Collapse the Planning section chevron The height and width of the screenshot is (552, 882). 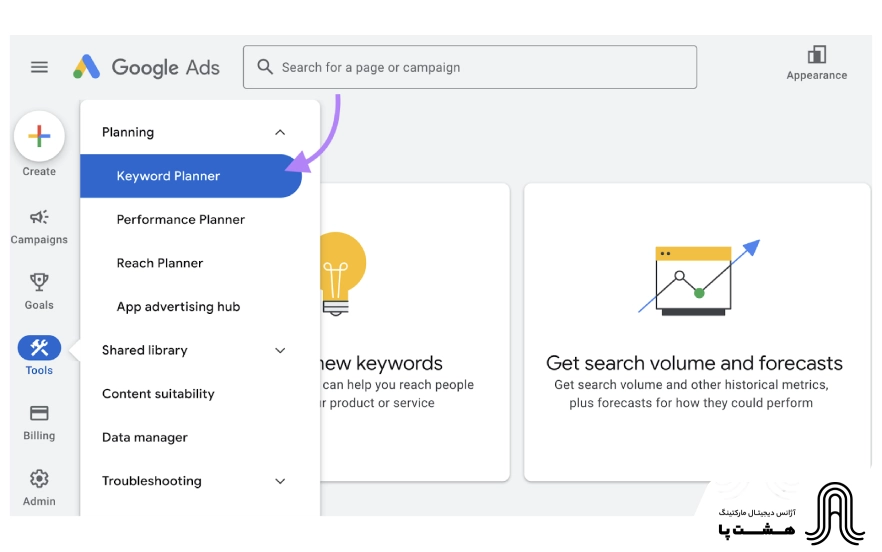(x=280, y=132)
